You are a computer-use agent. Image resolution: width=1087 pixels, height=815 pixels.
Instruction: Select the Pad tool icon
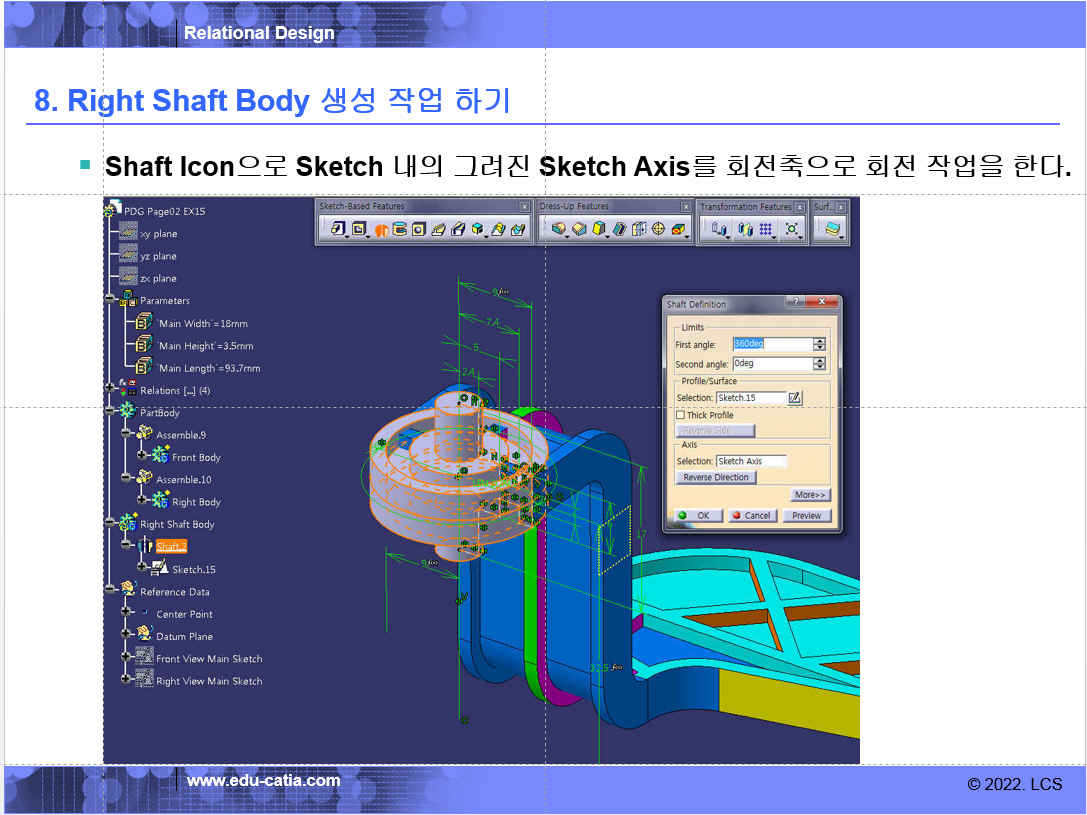[x=338, y=229]
